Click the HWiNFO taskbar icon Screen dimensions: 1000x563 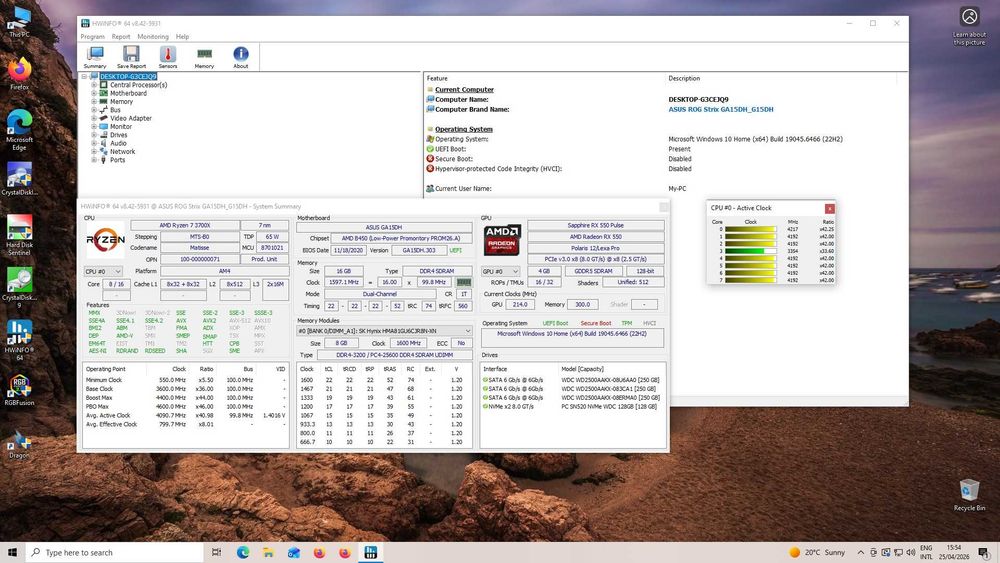371,552
